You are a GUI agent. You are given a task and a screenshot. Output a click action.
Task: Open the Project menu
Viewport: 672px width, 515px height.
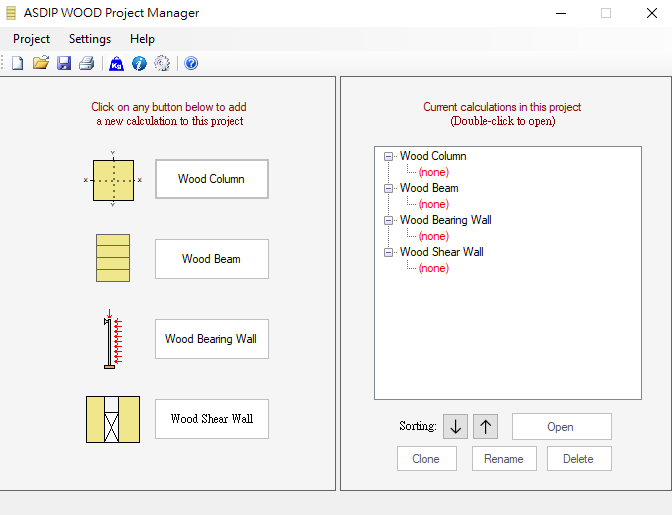click(31, 39)
